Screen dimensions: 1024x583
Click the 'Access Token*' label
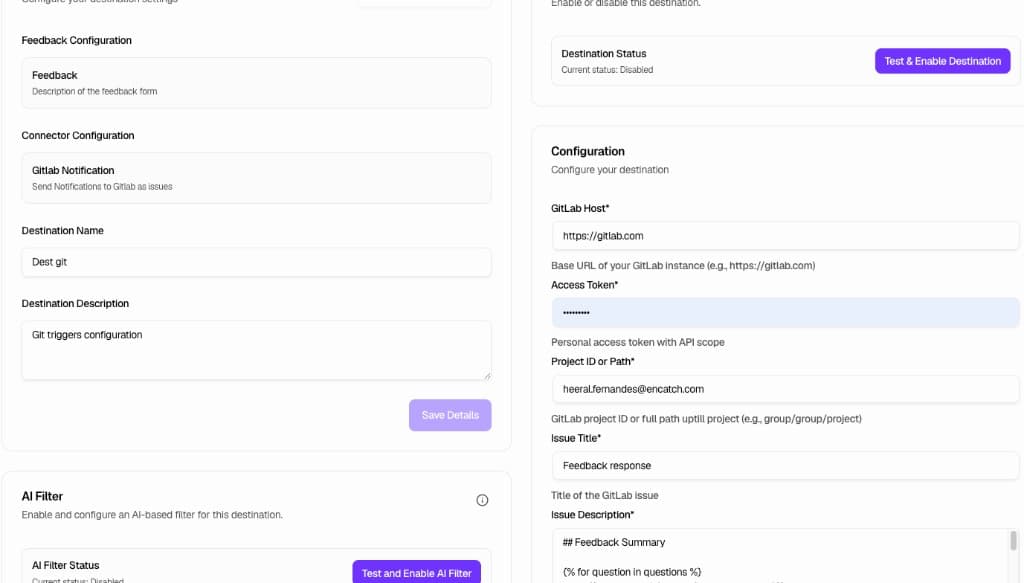(x=584, y=285)
